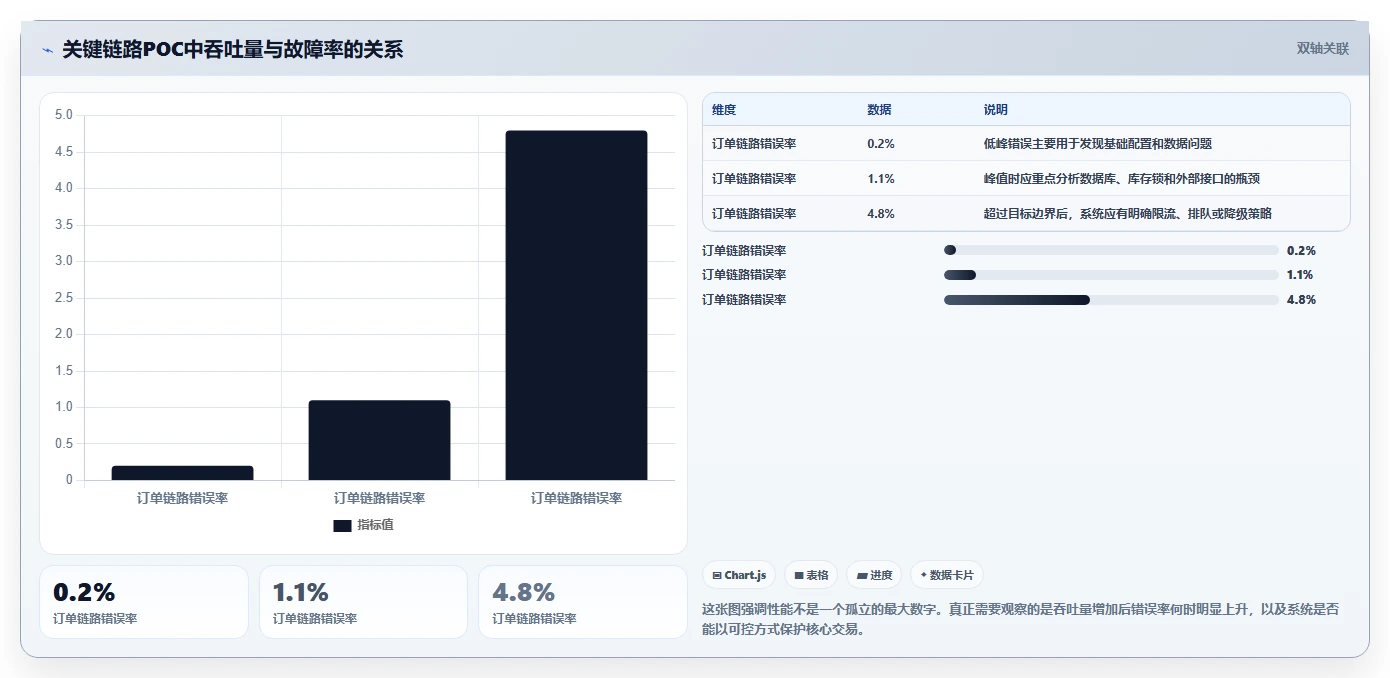
Task: Click the progress bar showing 1.1%
Action: [1111, 275]
